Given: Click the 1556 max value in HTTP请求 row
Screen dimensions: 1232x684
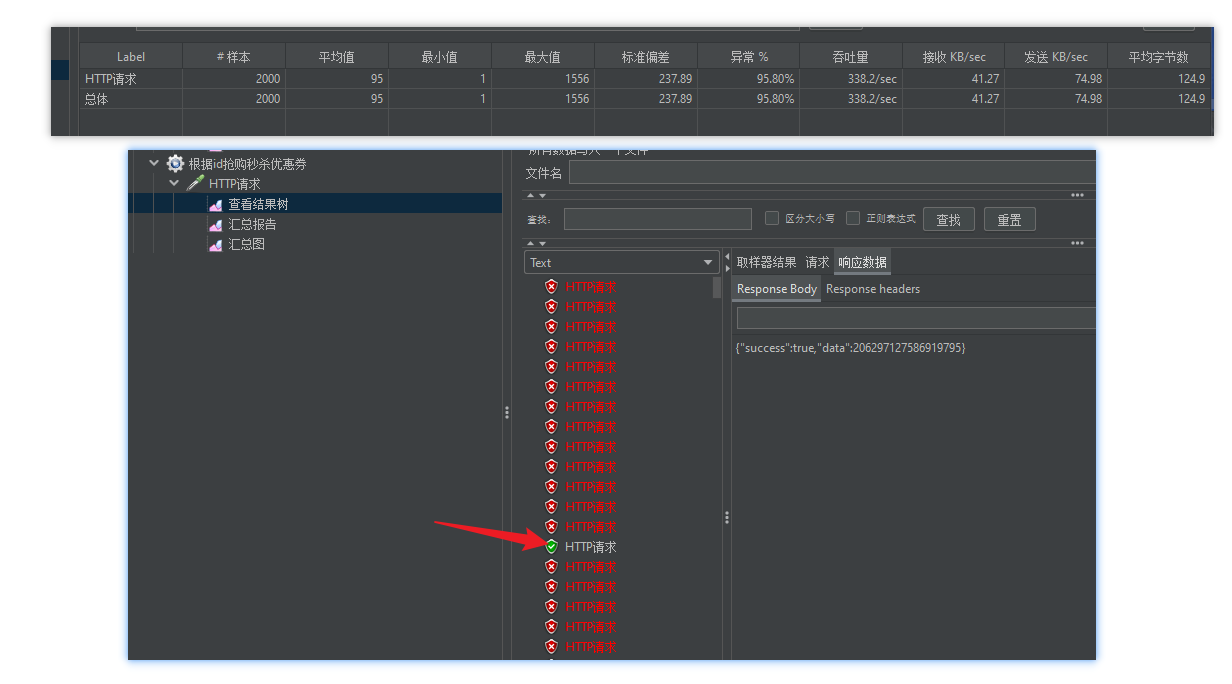Looking at the screenshot, I should (543, 79).
